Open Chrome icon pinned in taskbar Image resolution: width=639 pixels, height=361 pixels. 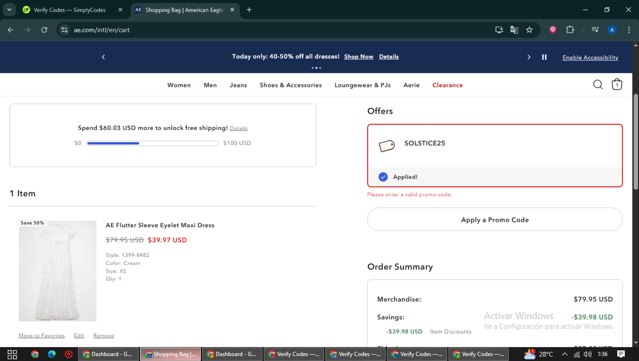(x=35, y=354)
